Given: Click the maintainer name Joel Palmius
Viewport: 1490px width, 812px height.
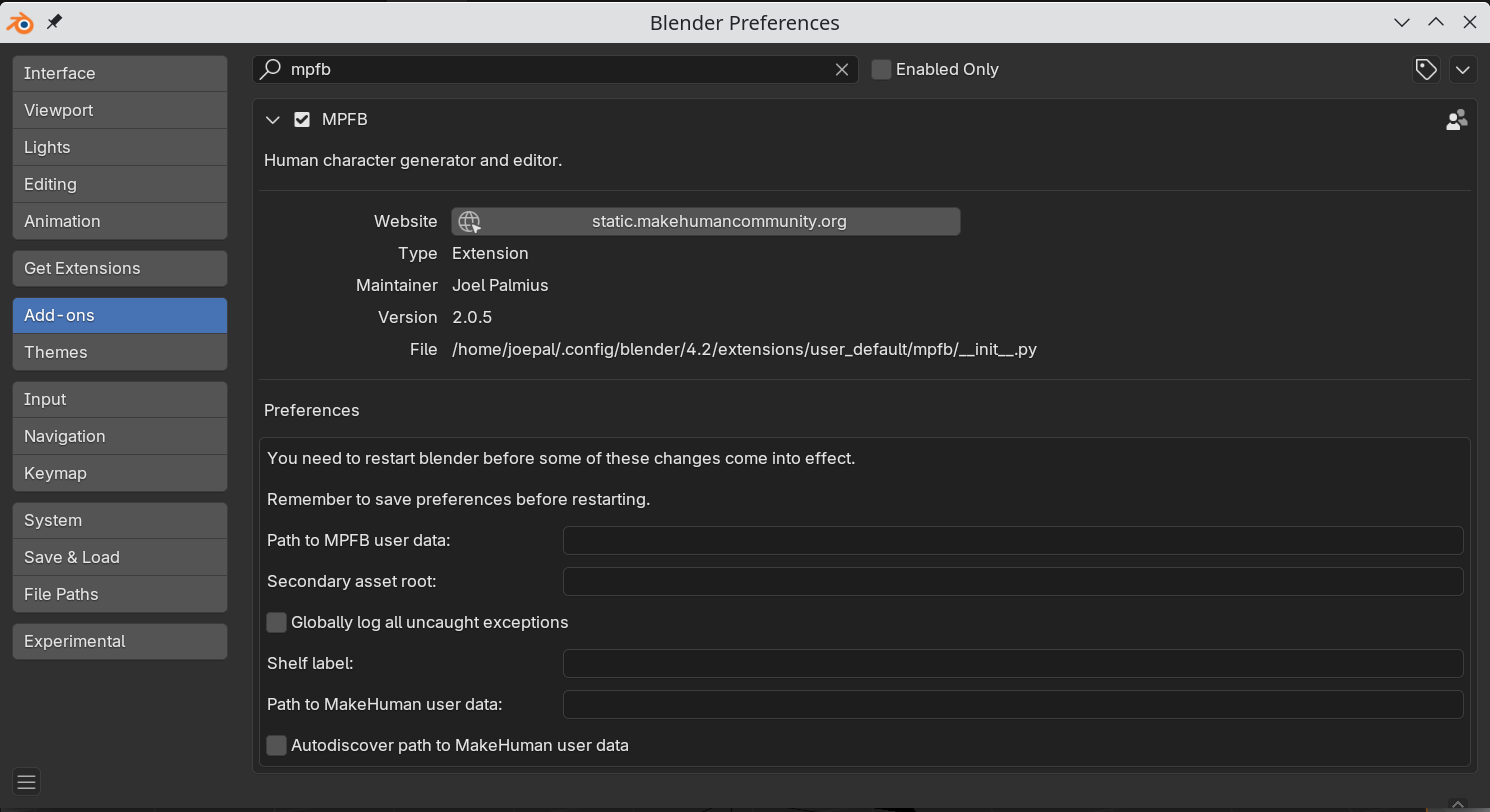Looking at the screenshot, I should click(500, 286).
